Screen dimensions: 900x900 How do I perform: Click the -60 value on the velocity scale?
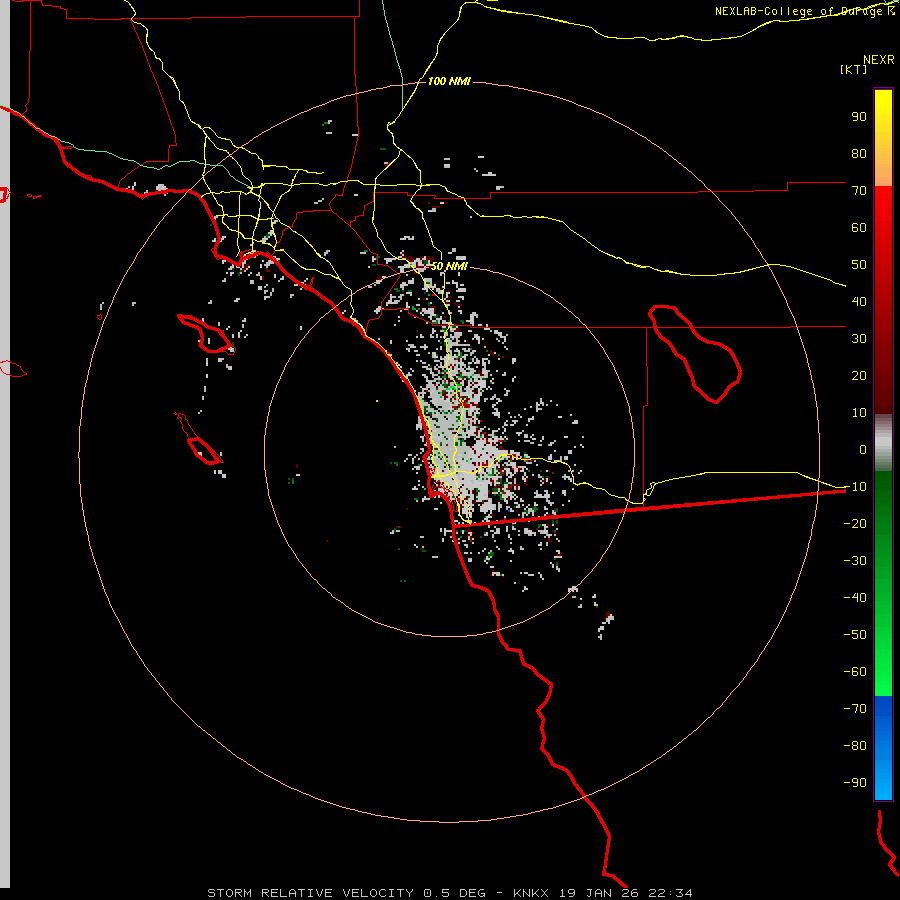855,672
